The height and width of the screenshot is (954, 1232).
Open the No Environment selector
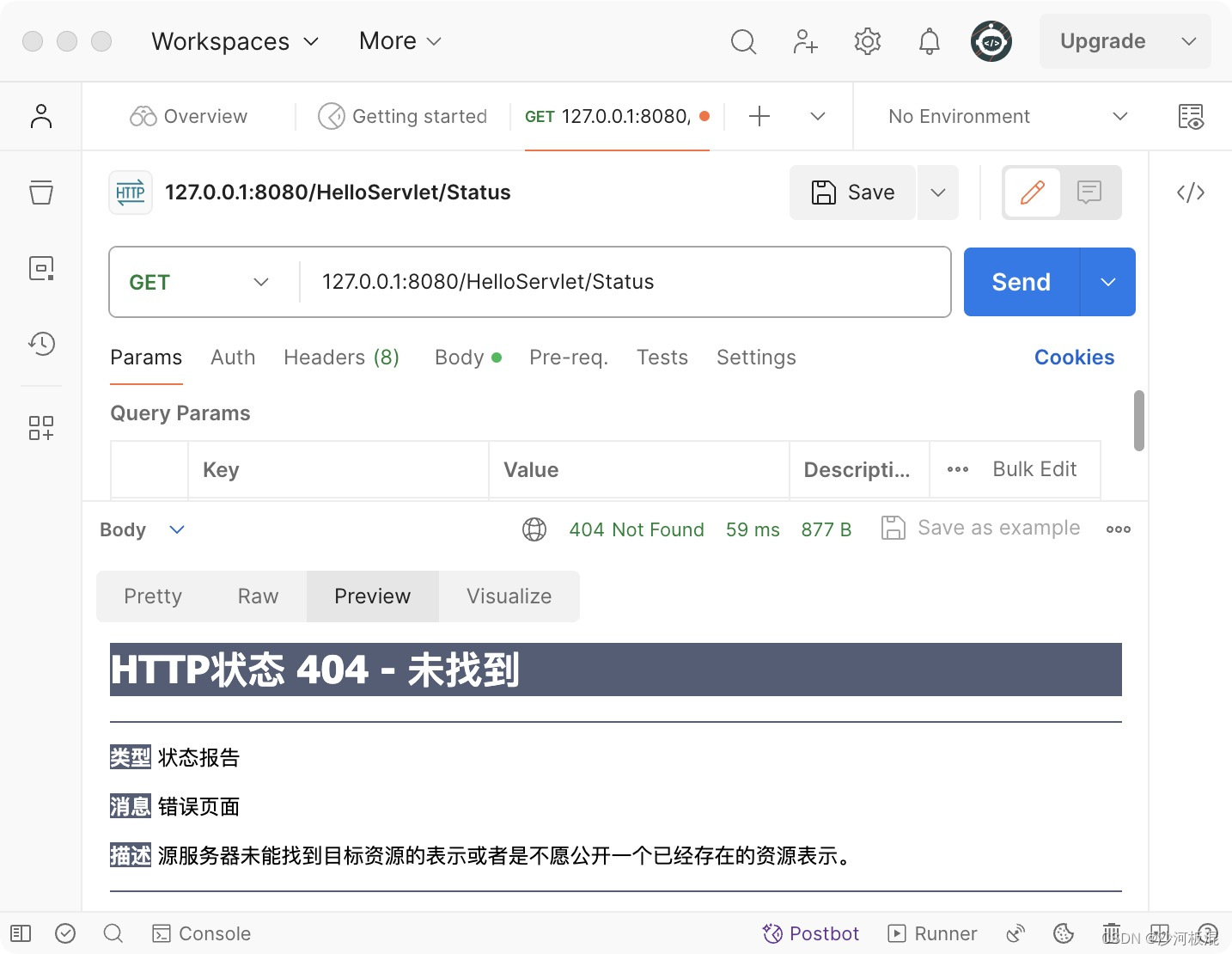click(x=997, y=116)
